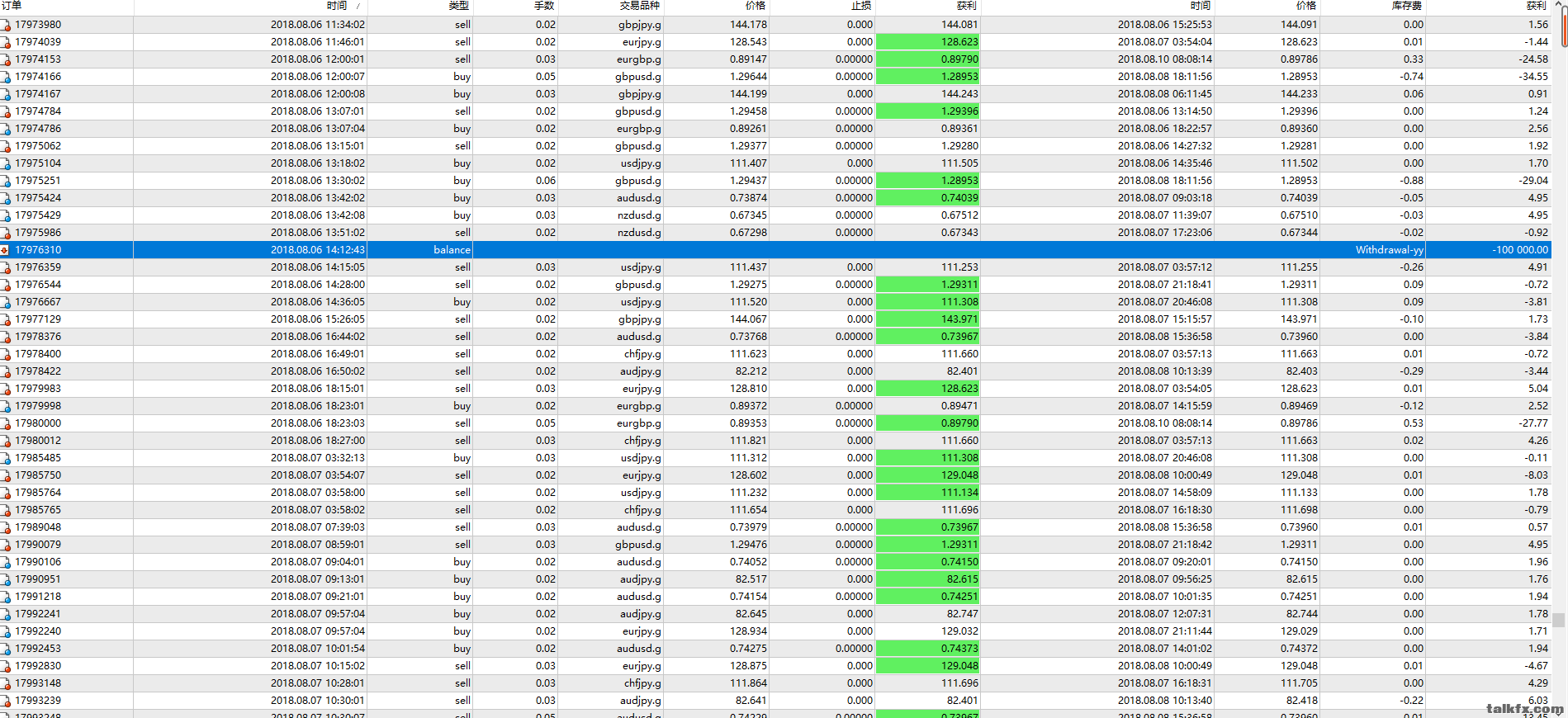
Task: Click the order icon beside 17976667
Action: tap(6, 302)
